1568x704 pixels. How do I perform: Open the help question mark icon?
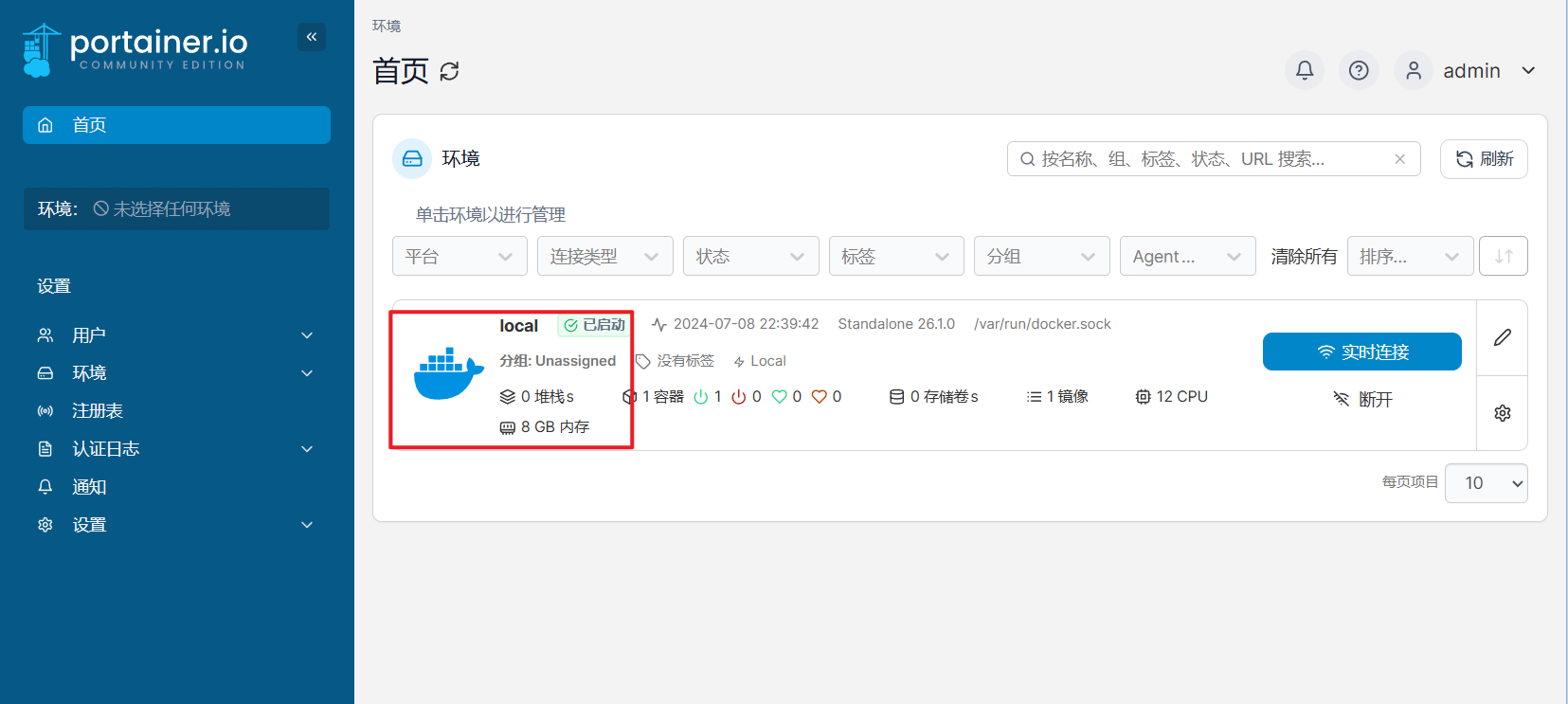[x=1359, y=70]
